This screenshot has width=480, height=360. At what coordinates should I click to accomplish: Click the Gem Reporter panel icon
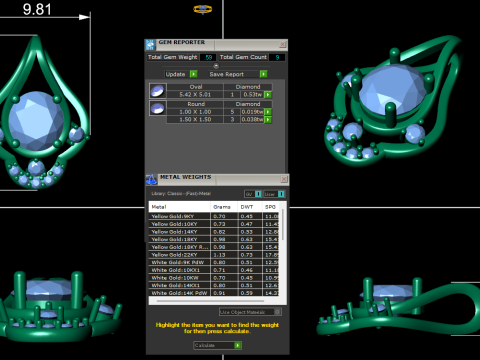[150, 44]
